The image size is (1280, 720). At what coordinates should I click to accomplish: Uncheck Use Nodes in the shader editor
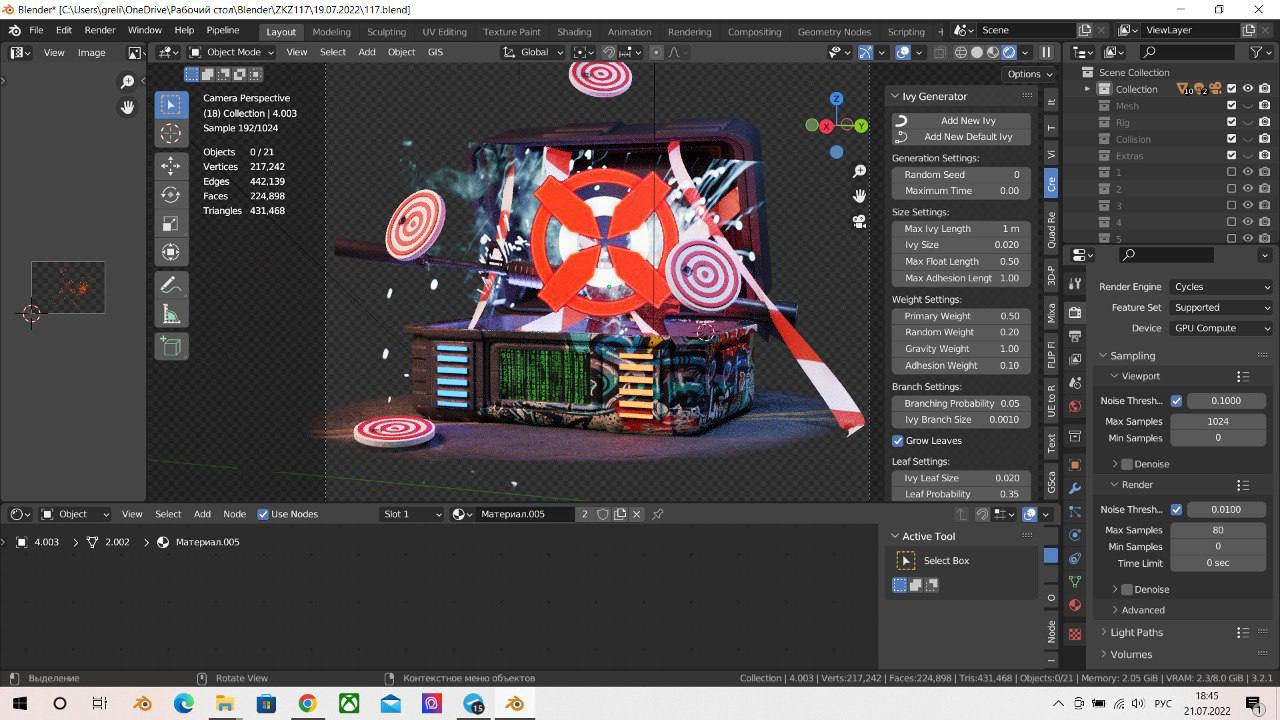(263, 514)
